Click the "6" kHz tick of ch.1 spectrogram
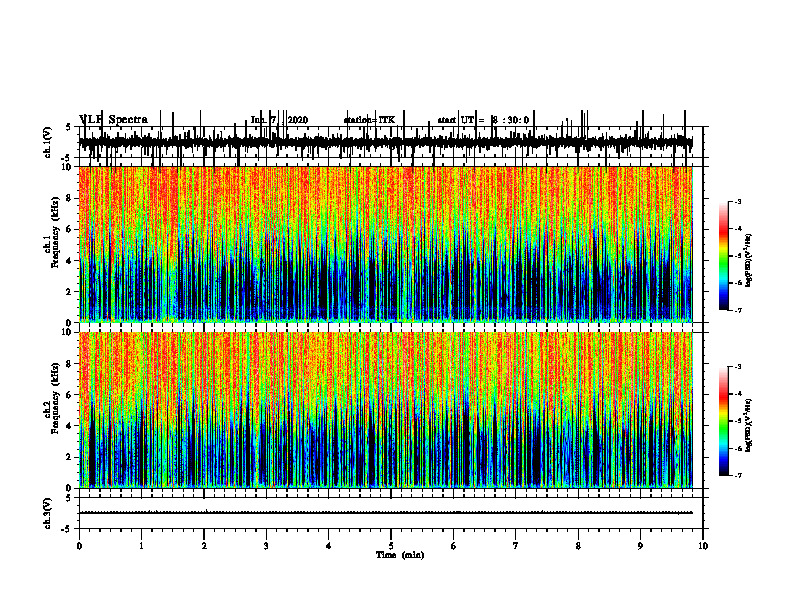 tap(70, 230)
